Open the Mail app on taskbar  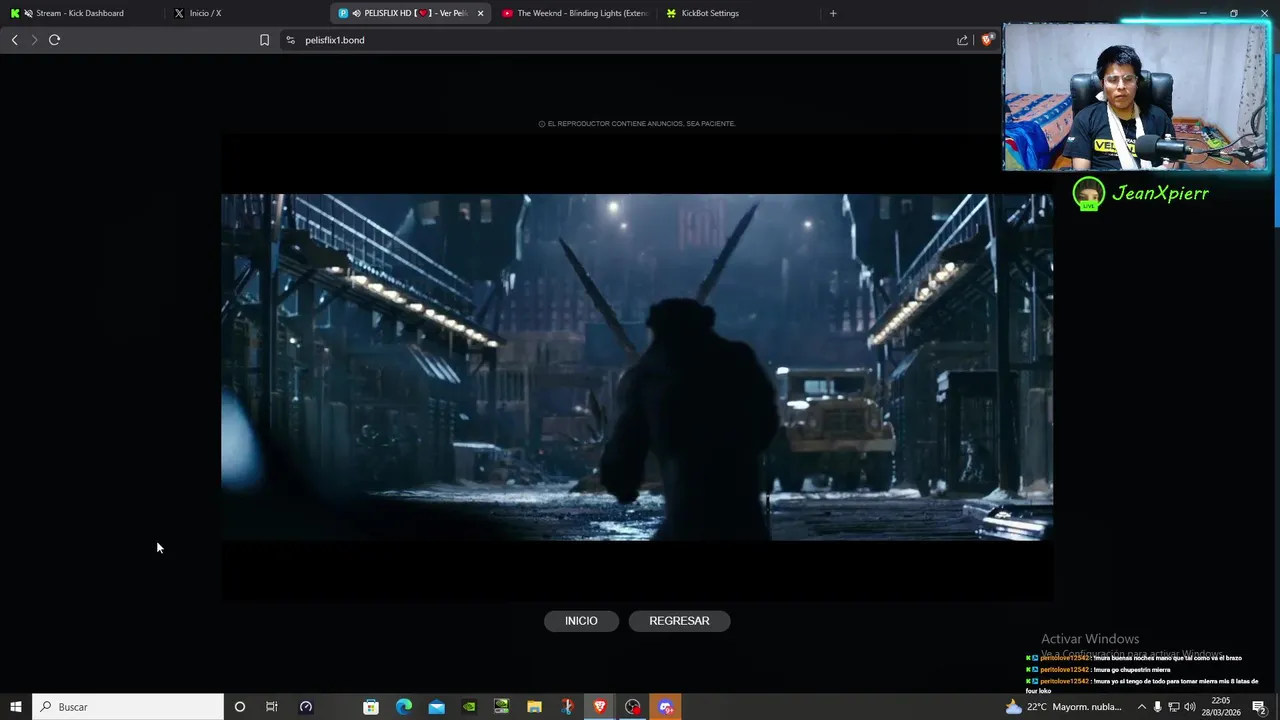[437, 707]
